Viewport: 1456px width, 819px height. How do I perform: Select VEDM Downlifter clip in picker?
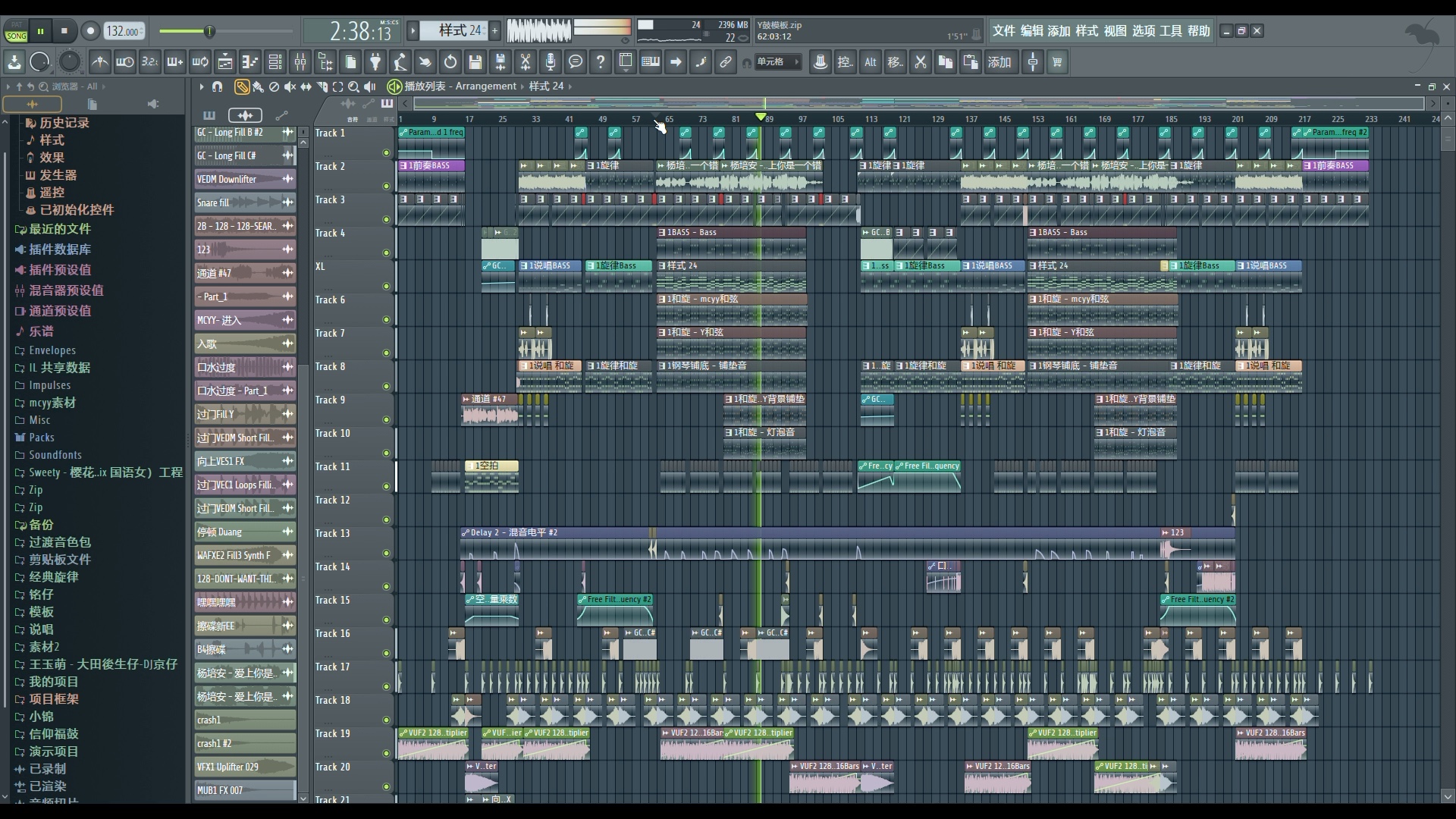245,179
